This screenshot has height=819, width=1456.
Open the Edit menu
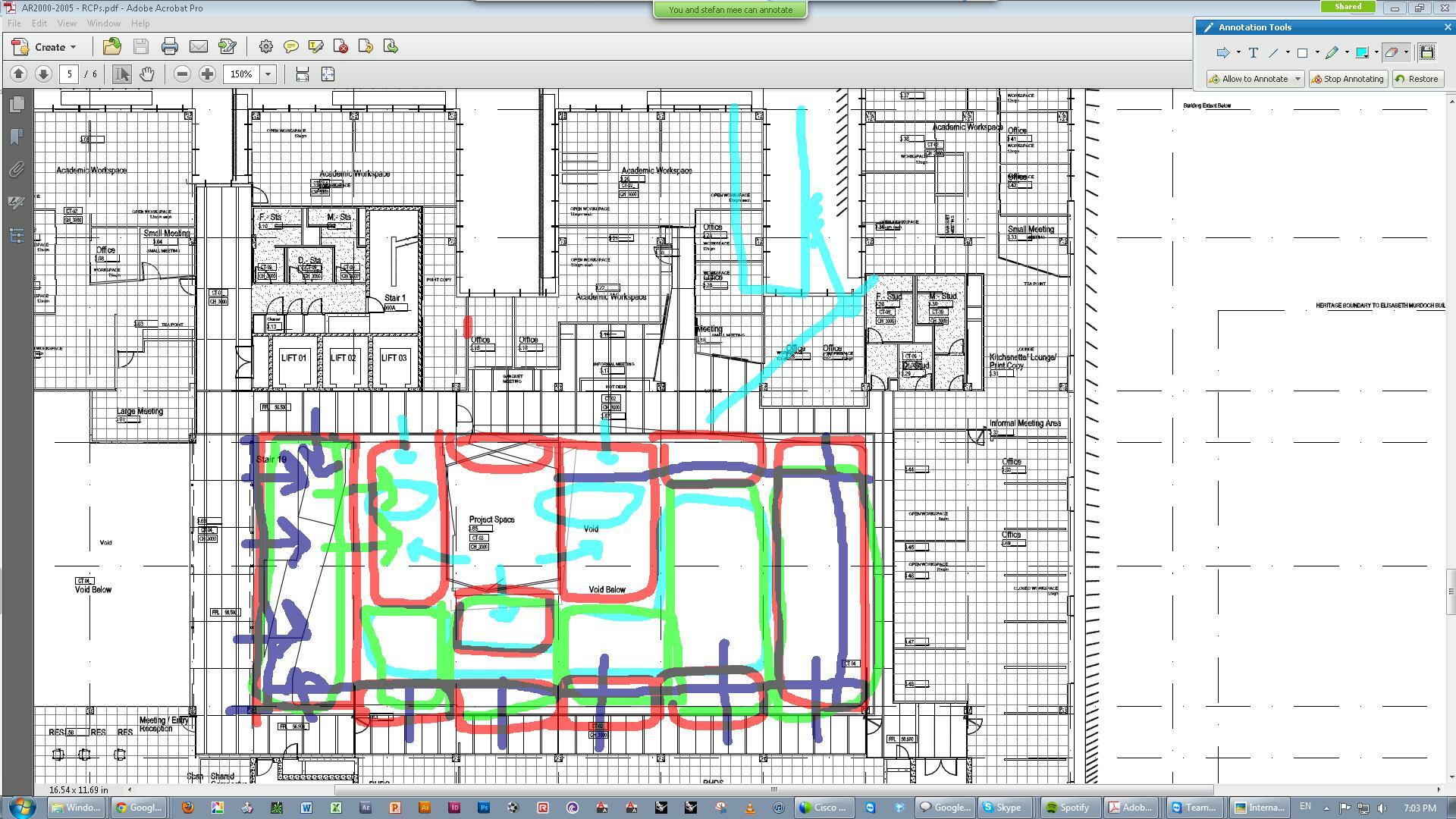39,24
